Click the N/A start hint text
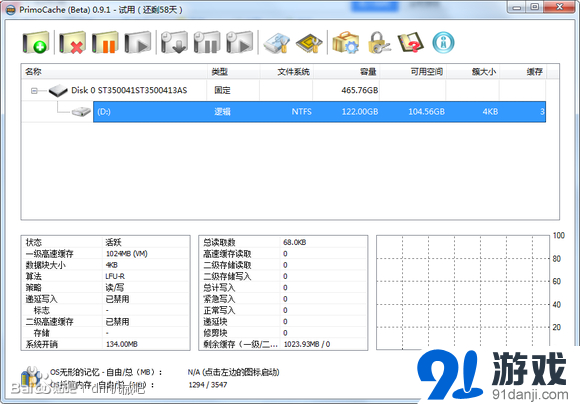 233,372
